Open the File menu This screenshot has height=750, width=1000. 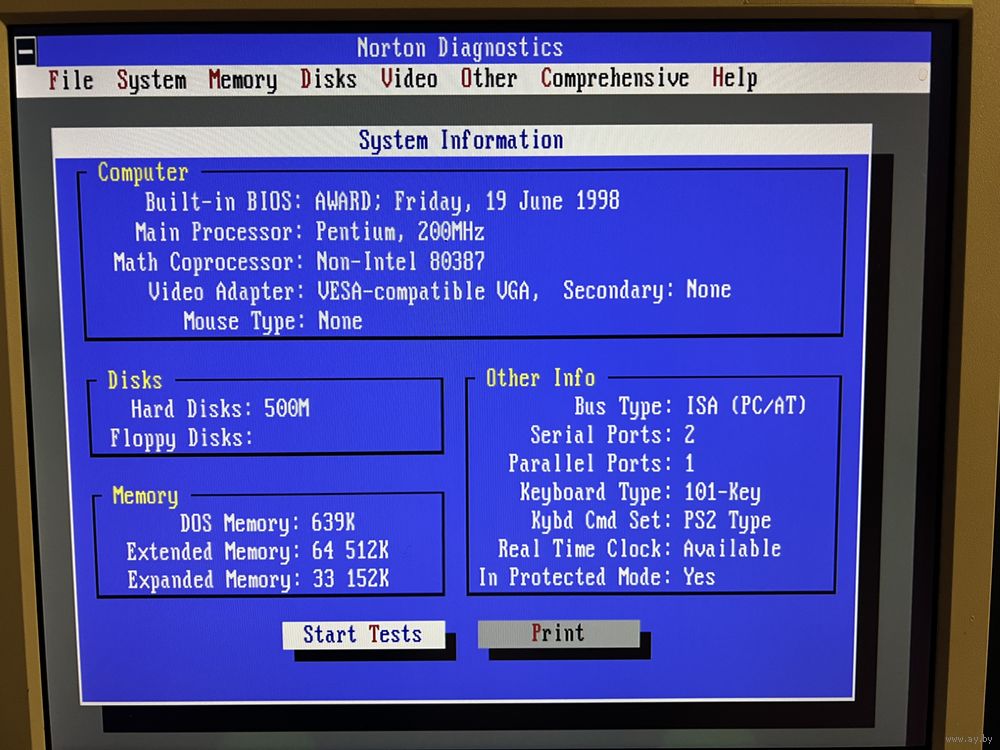pos(71,80)
